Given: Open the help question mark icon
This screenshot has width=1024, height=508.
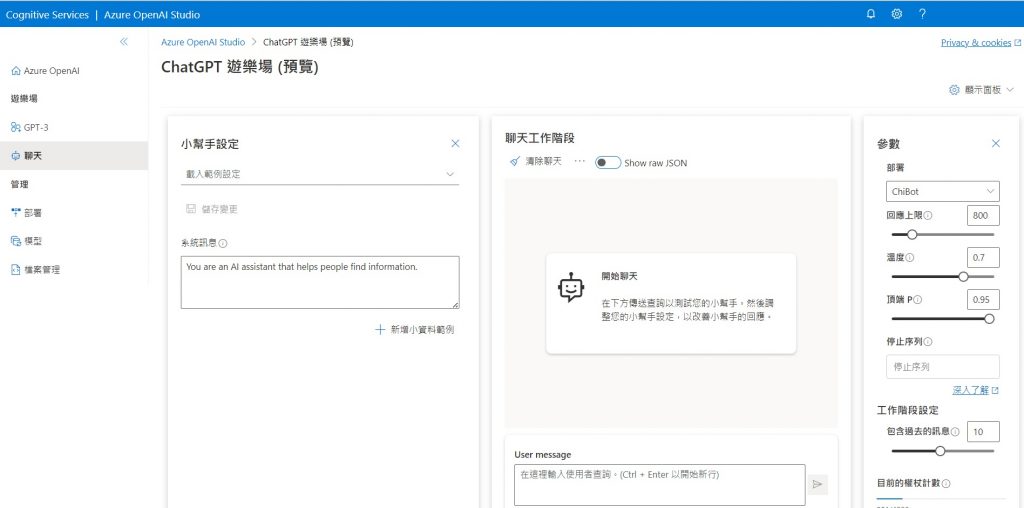Looking at the screenshot, I should (922, 14).
